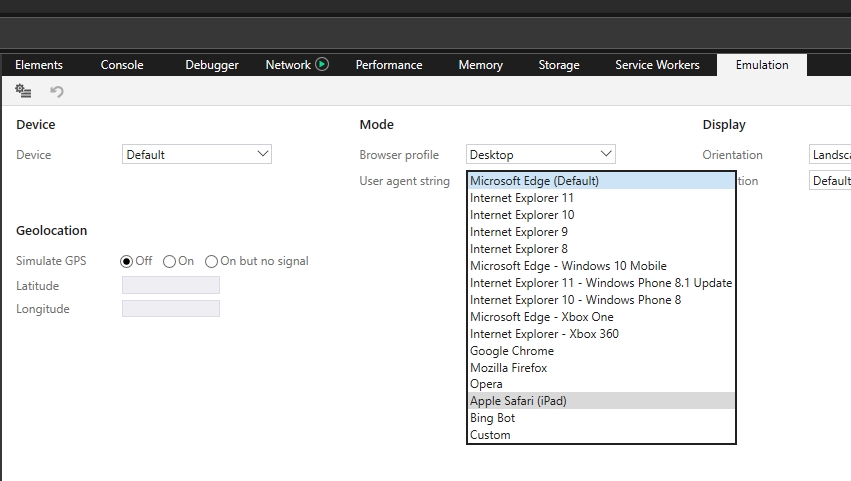Open the Elements tab

point(39,65)
